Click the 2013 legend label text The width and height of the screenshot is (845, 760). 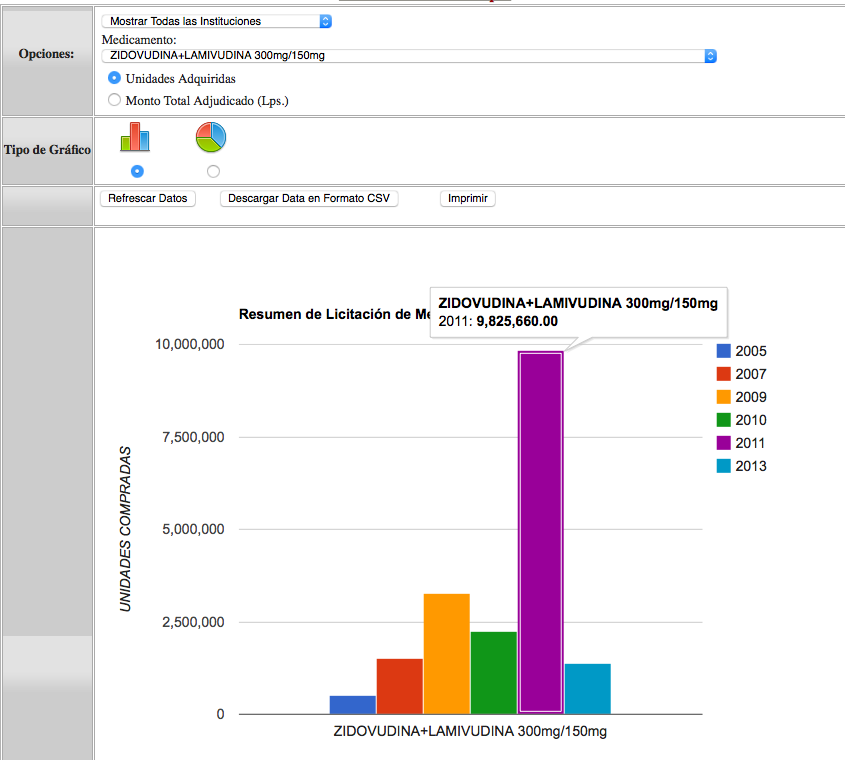(x=751, y=466)
